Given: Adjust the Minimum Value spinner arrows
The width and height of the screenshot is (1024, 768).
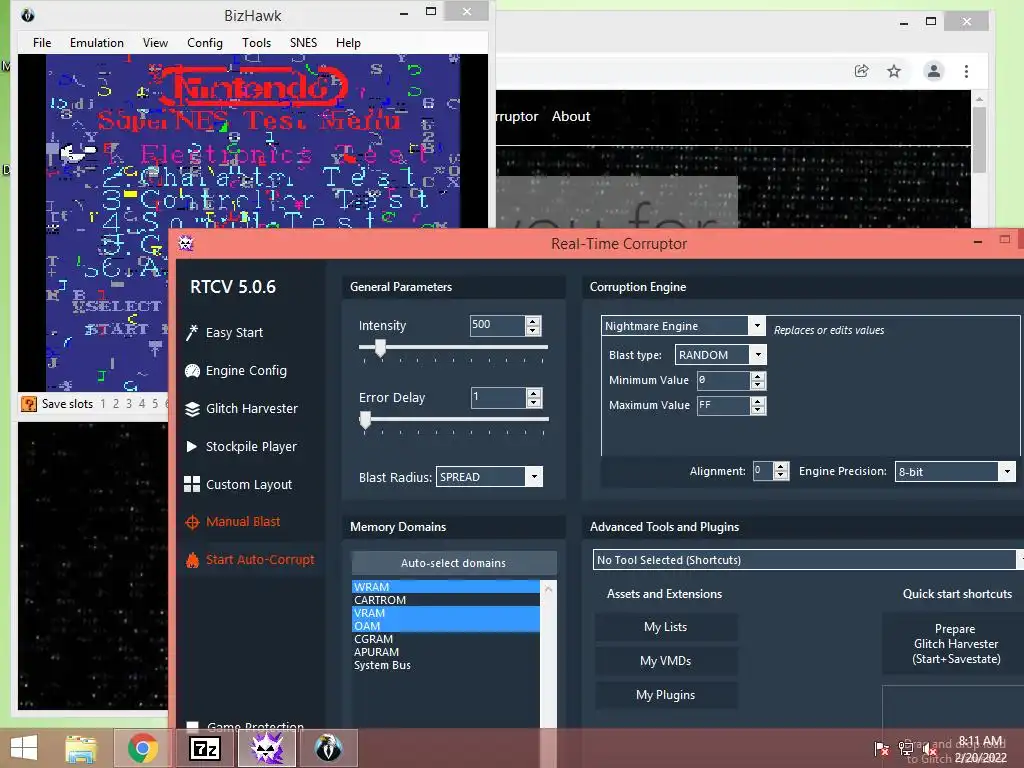Looking at the screenshot, I should (x=758, y=380).
